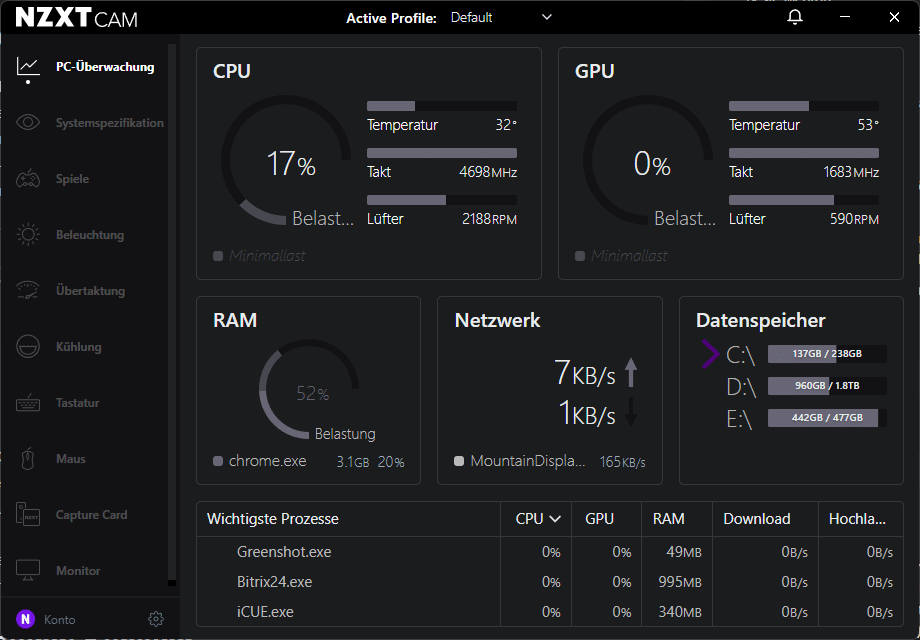Switch to the PC-Überwachung tab

104,67
